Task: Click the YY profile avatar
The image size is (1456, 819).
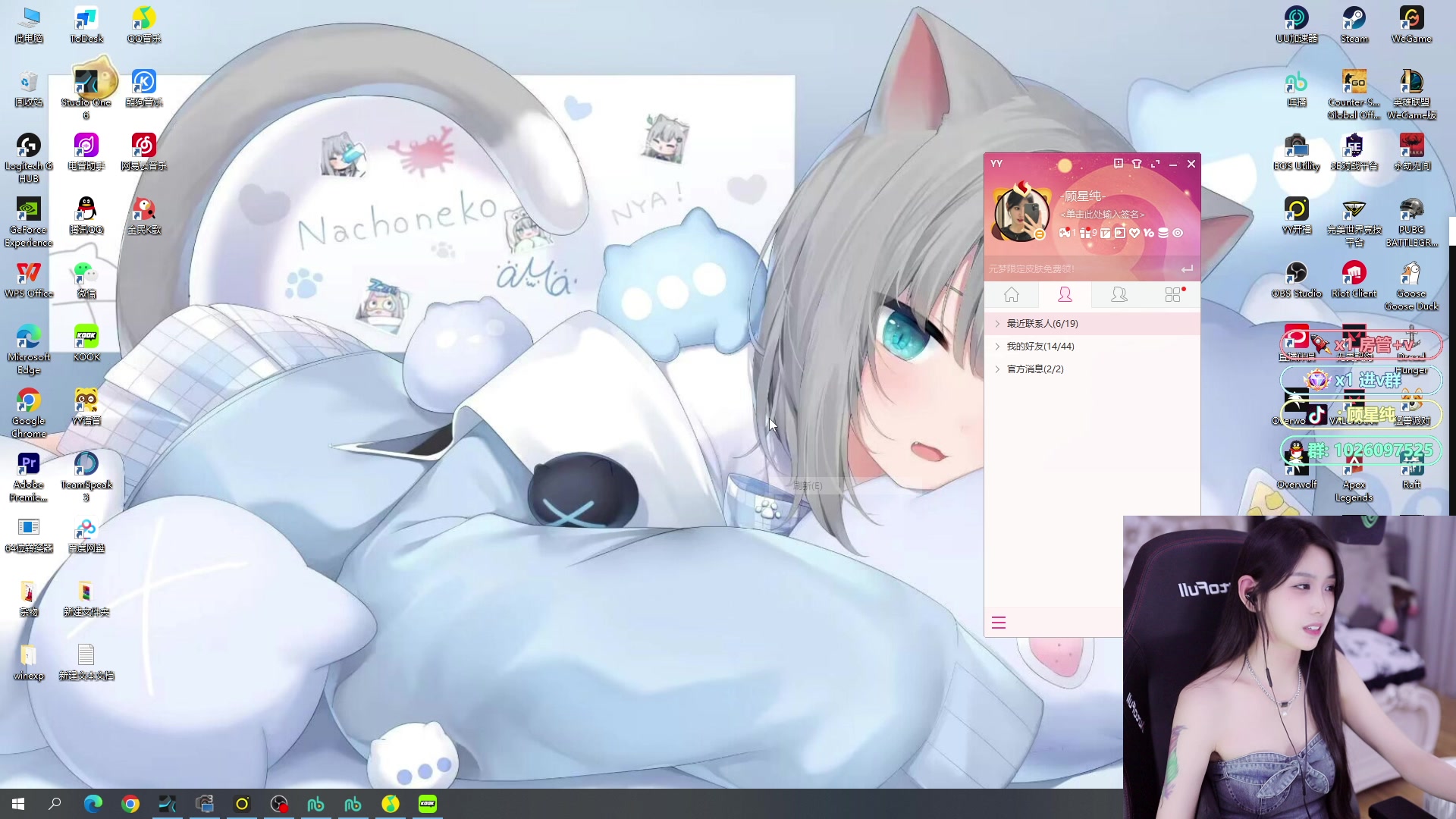Action: [1021, 213]
